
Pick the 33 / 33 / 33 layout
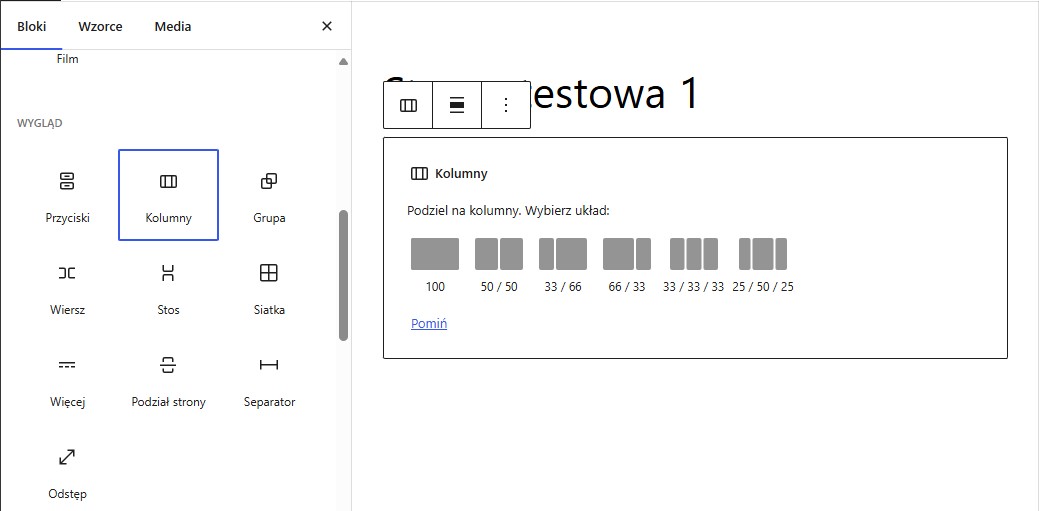[693, 255]
